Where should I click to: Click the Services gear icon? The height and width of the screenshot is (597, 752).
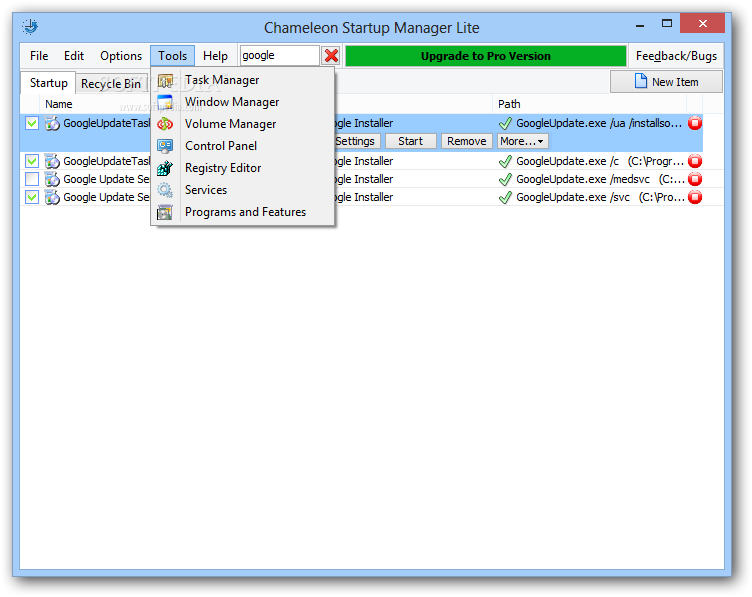165,190
